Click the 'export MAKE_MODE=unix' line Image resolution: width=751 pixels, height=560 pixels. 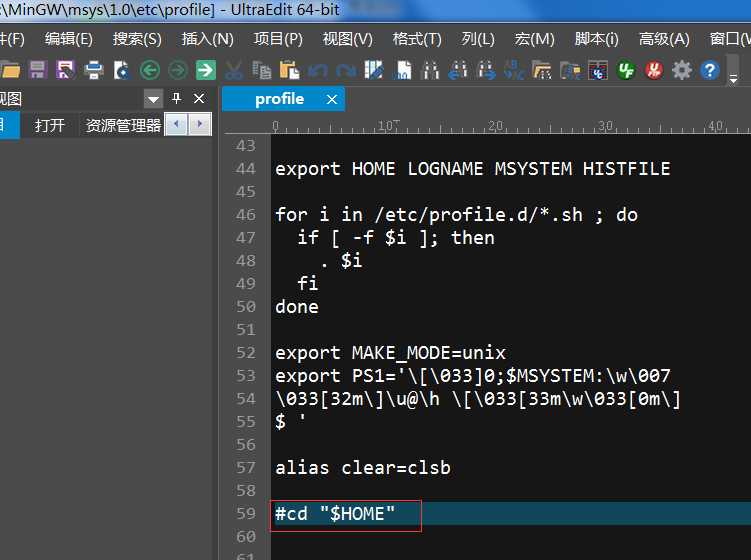(x=390, y=353)
